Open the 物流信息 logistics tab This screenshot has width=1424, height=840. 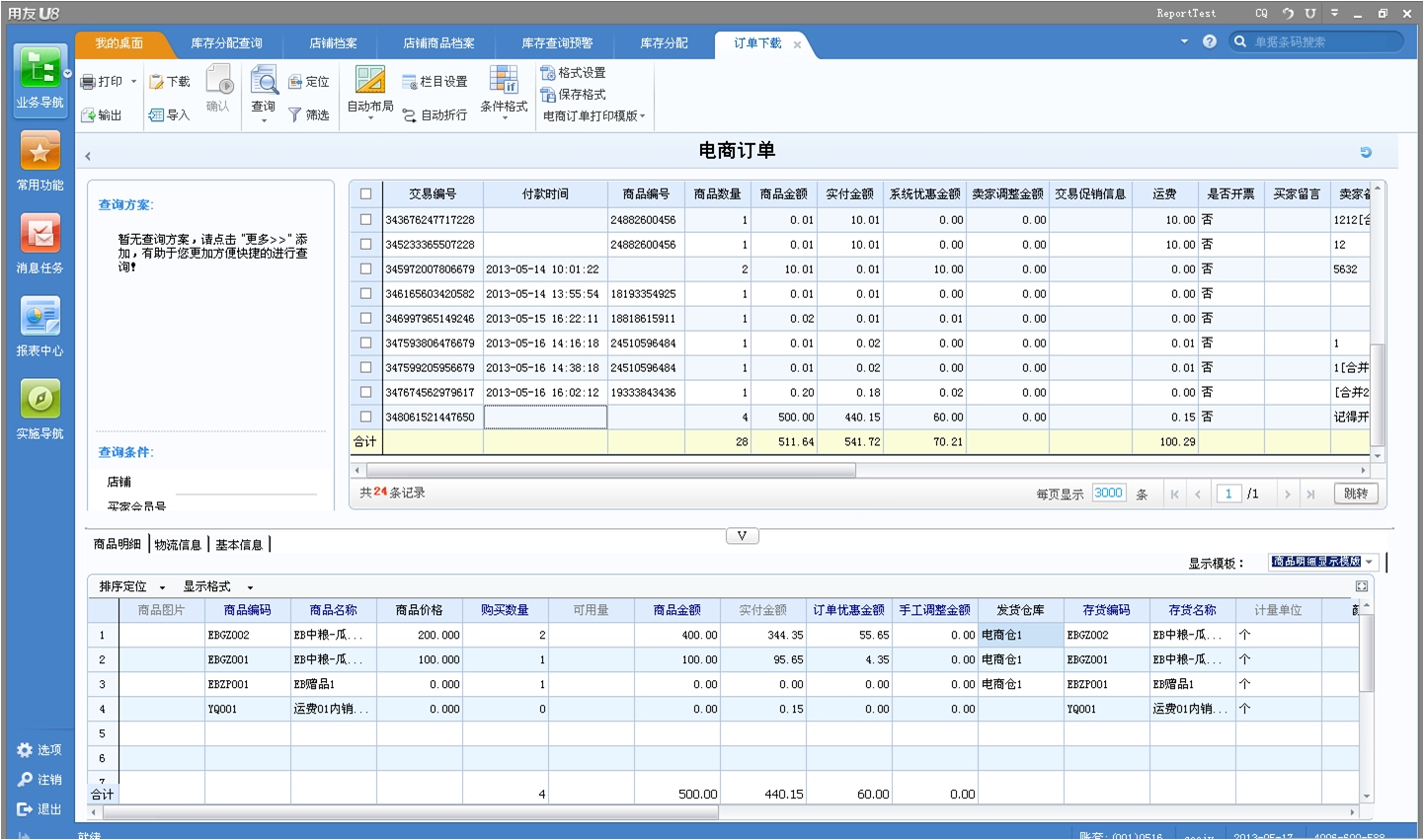tap(178, 545)
